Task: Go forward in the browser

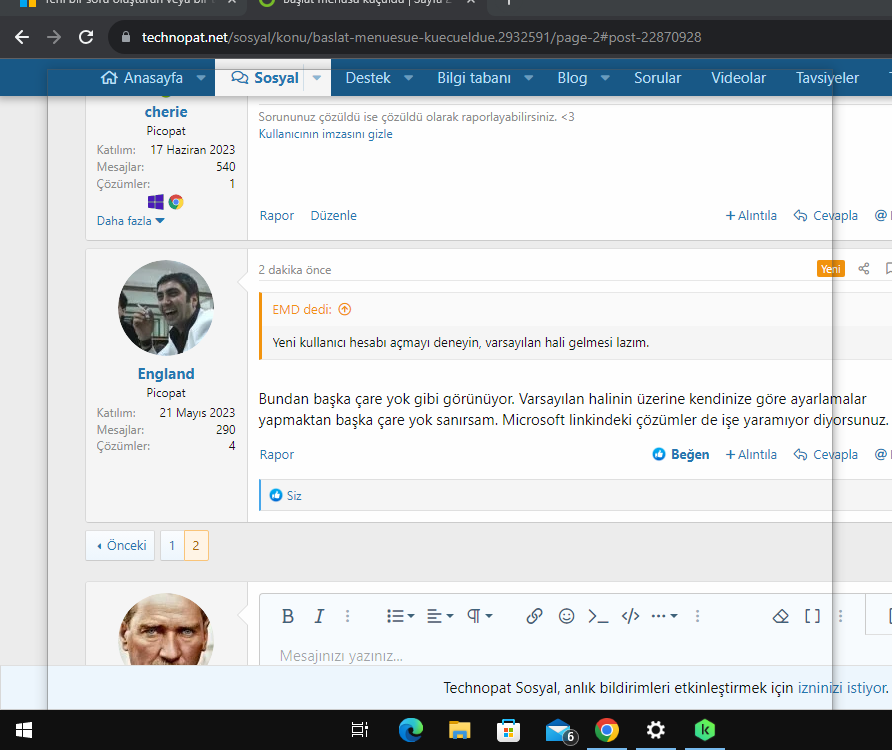Action: click(54, 38)
